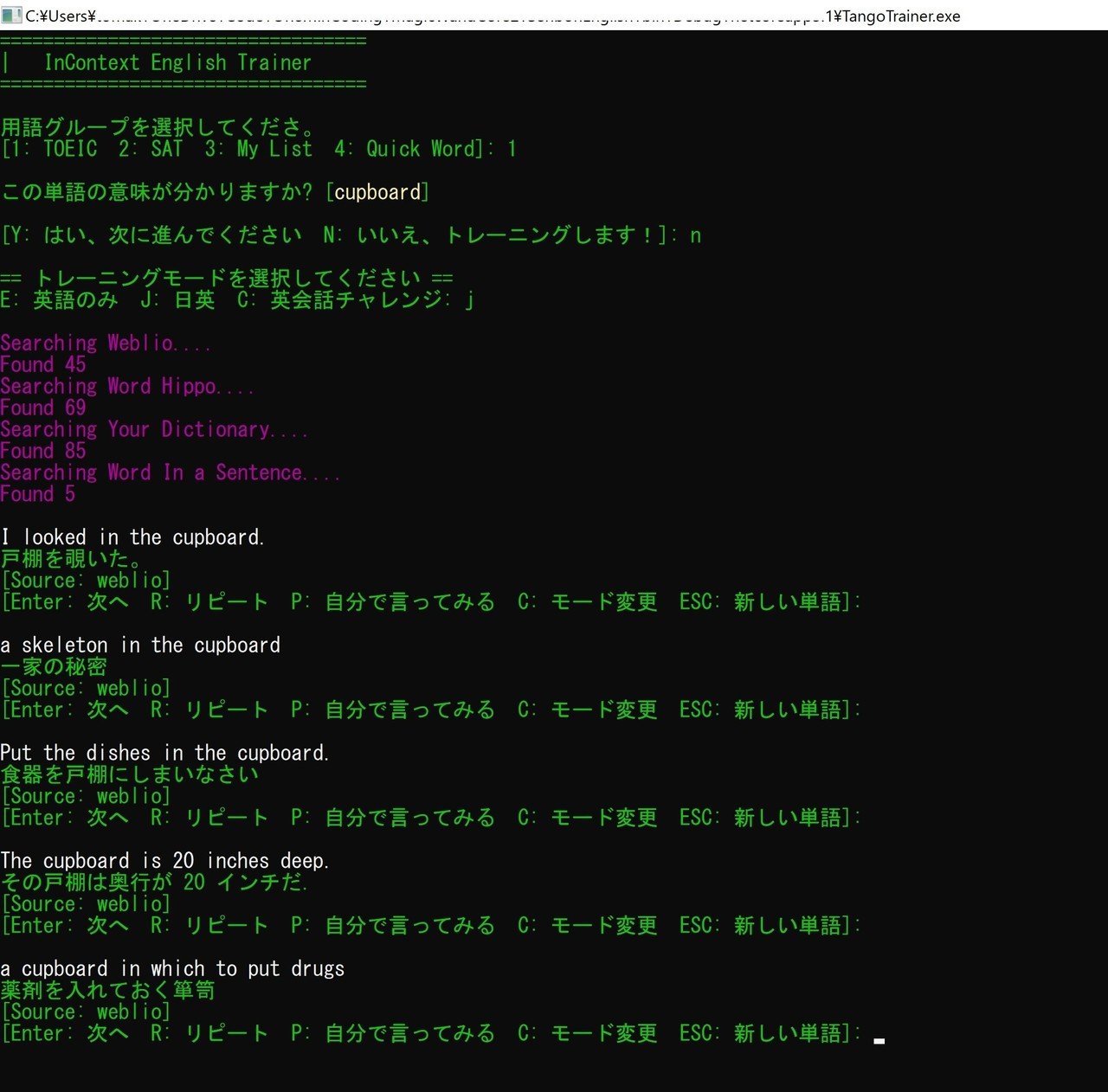Click the console window icon in the title bar

(x=12, y=16)
